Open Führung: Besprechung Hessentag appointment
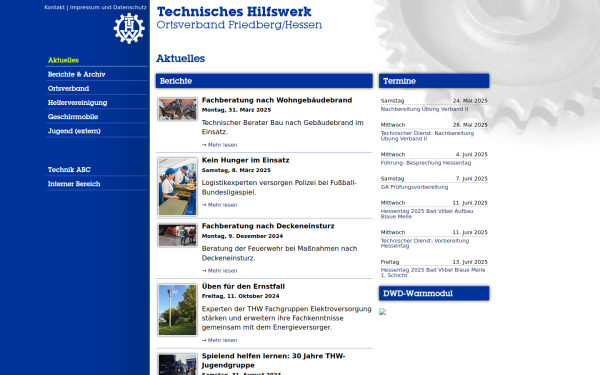The width and height of the screenshot is (600, 375). 426,163
